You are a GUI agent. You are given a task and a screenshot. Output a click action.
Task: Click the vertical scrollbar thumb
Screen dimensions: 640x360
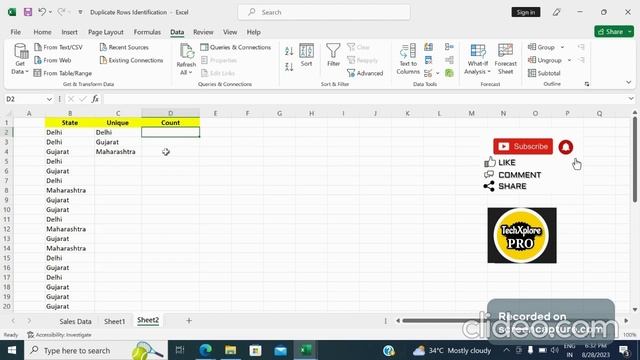635,159
